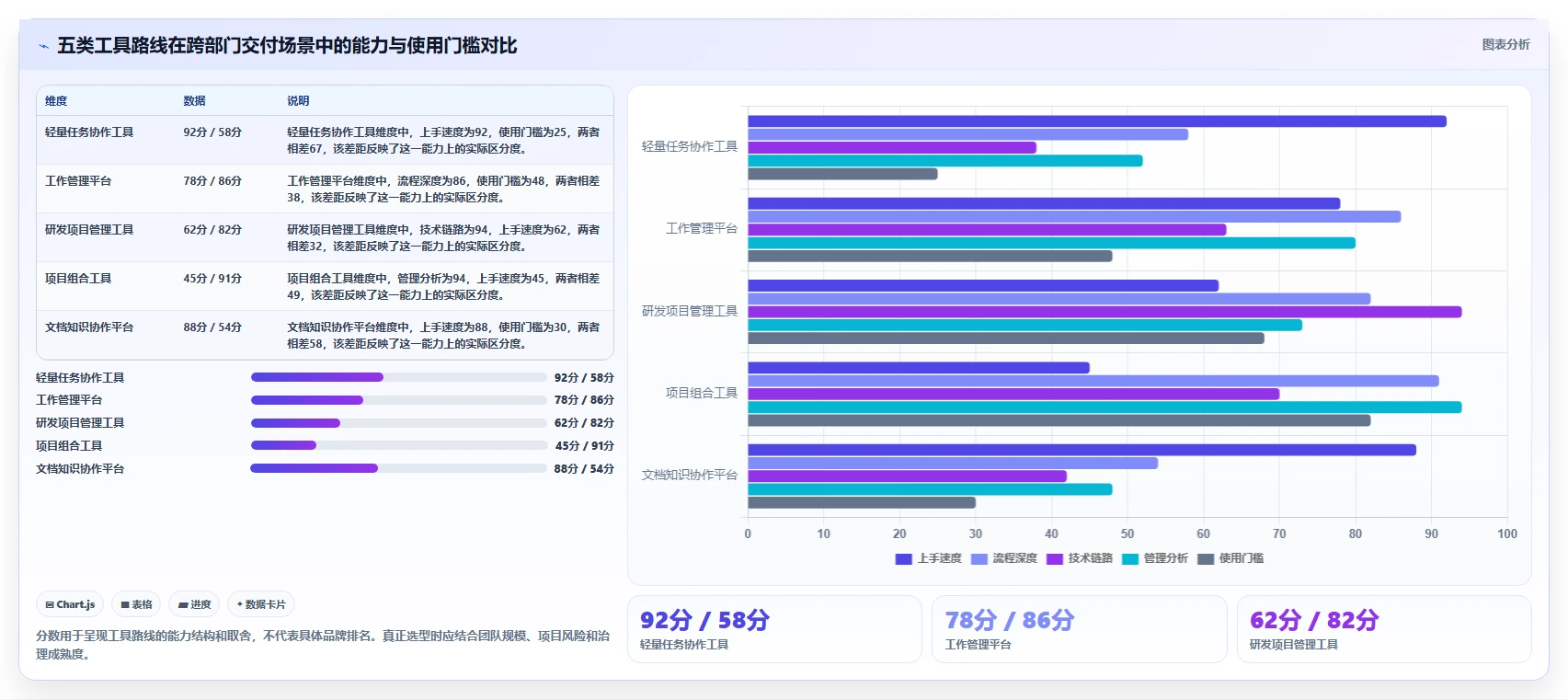1568x700 pixels.
Task: Click the 流程深度 bar of 工作管理平台 in chart
Action: (1075, 217)
